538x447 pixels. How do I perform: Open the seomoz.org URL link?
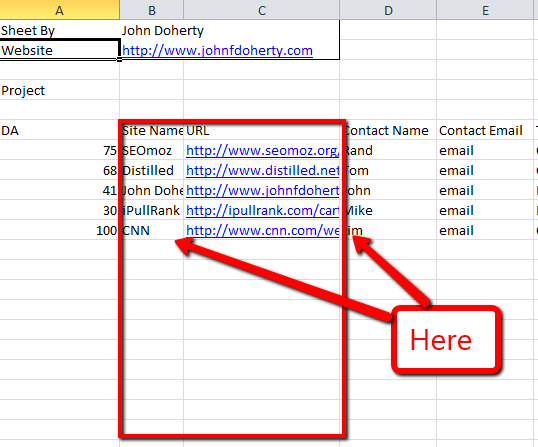coord(262,151)
